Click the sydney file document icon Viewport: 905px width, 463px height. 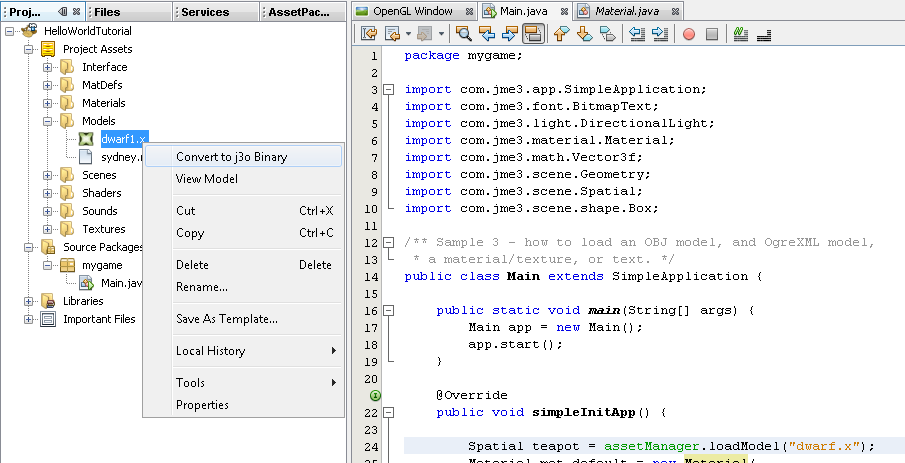86,156
